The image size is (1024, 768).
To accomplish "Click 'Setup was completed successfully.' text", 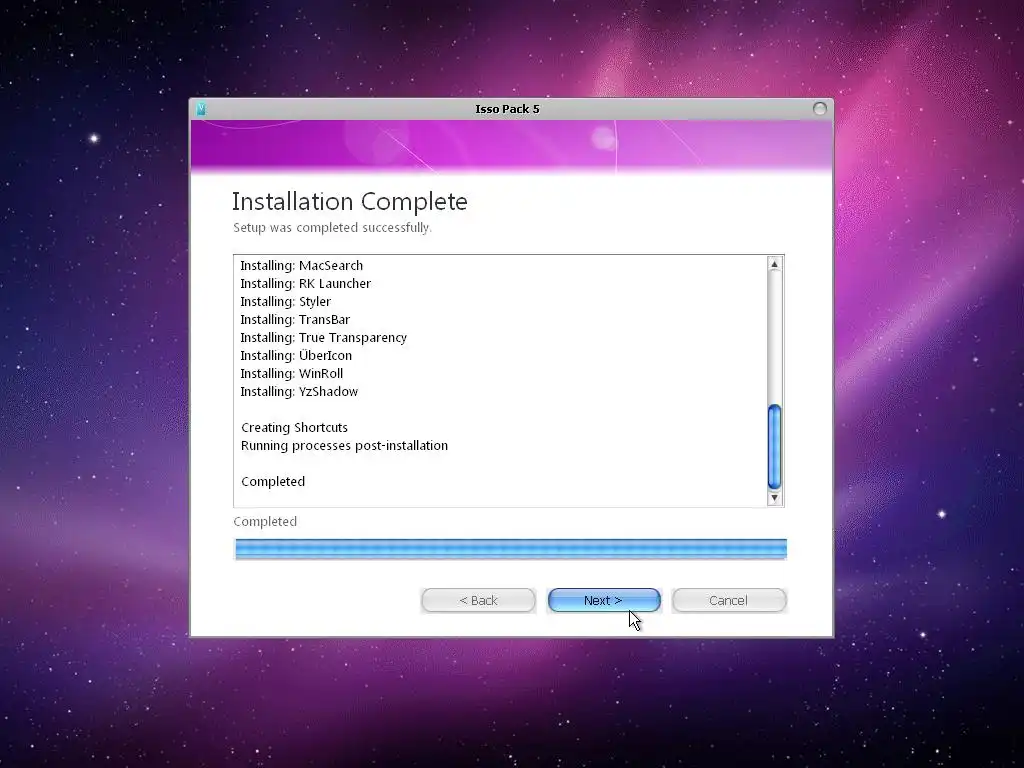I will [332, 228].
